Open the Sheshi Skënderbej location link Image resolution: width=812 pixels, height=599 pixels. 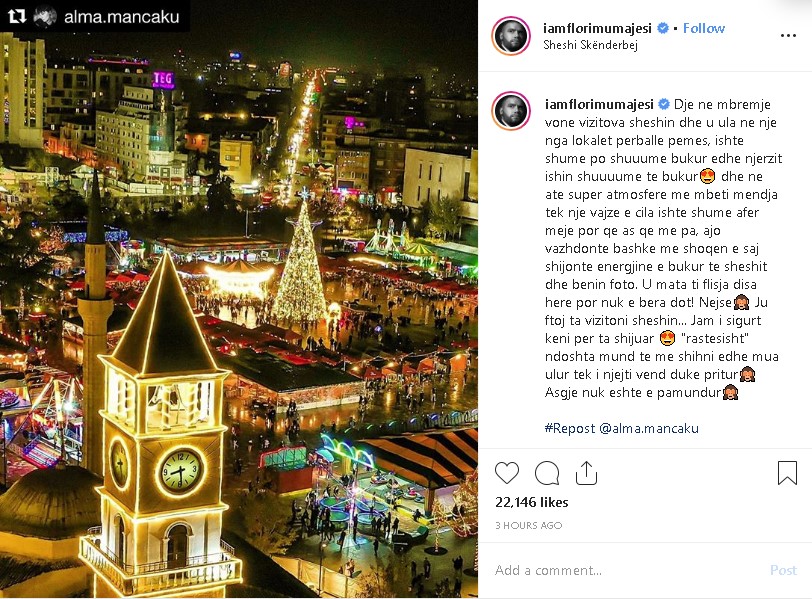(x=590, y=45)
